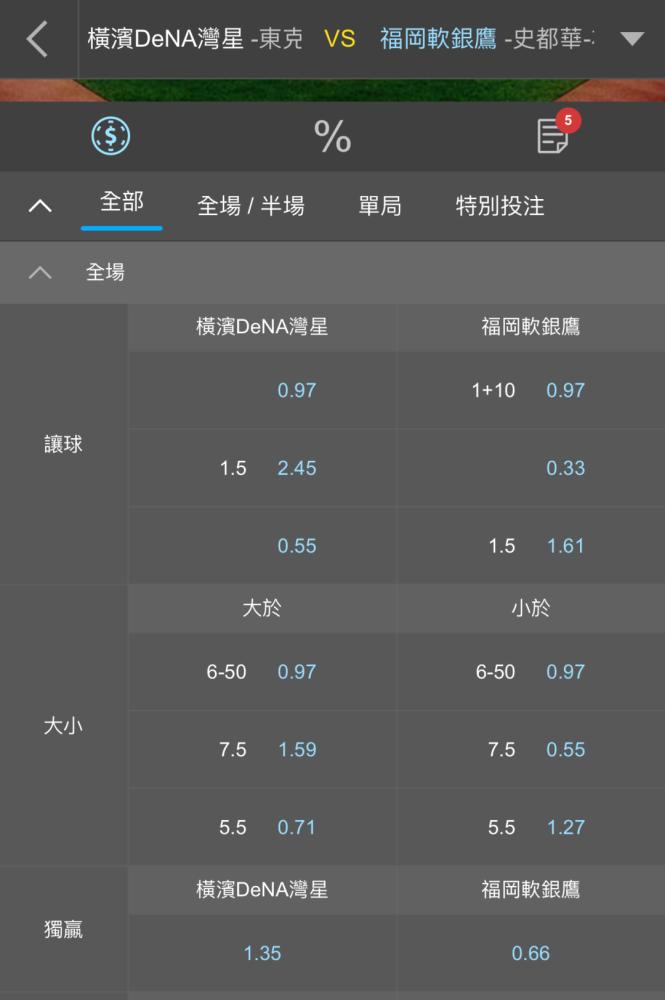Screen dimensions: 665x1000
Task: Open the 單局 tab
Action: pos(379,206)
